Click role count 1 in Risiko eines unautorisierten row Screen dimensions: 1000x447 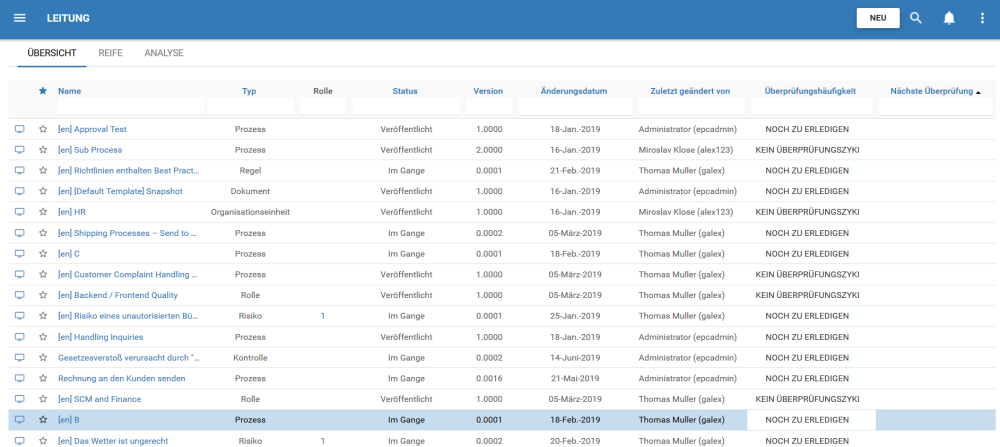(323, 316)
